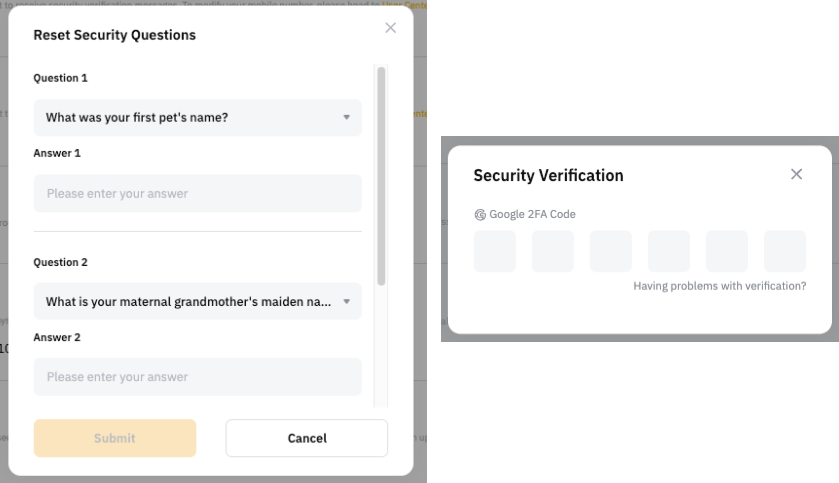Select the second 2FA code digit box

point(553,251)
